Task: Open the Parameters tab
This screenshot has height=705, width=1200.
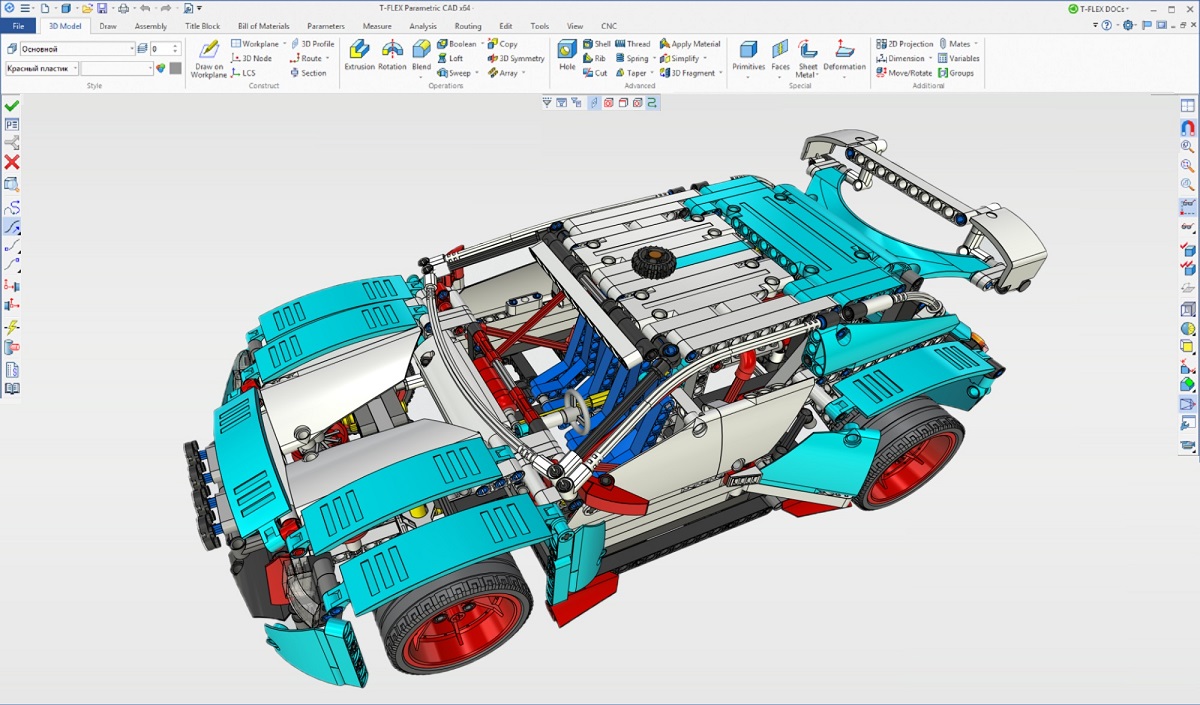Action: 326,26
